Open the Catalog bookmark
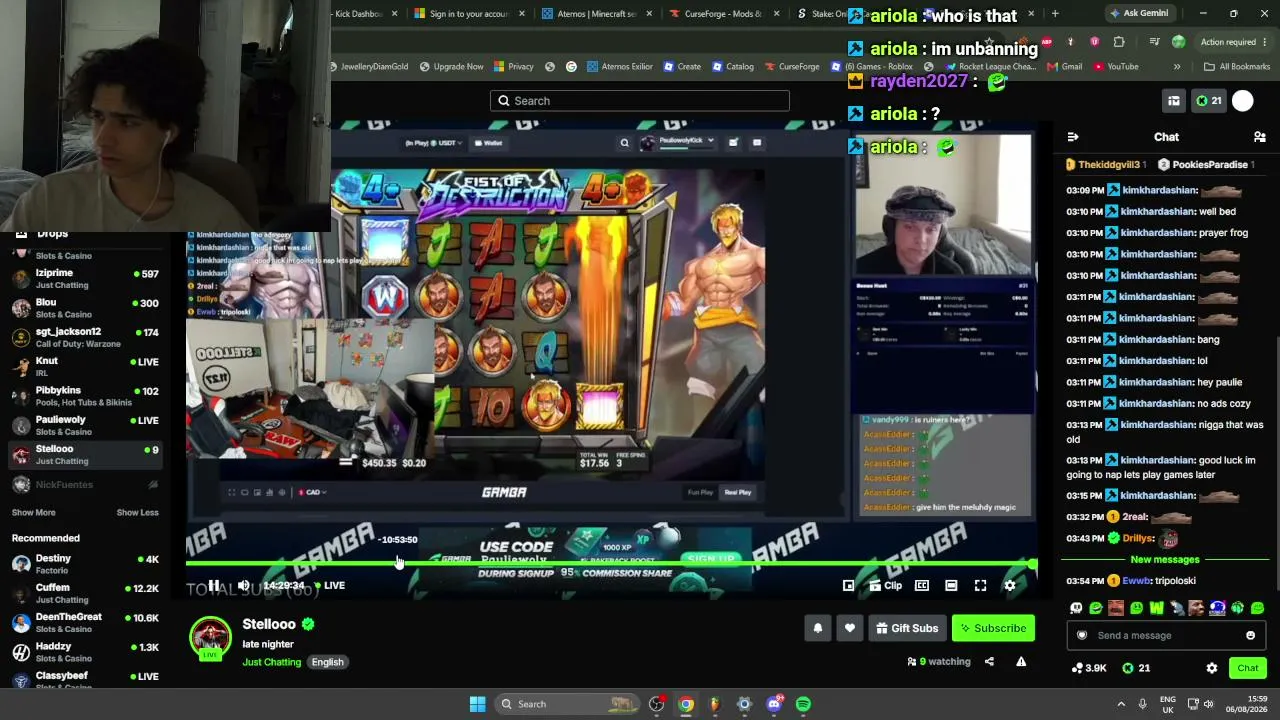Viewport: 1280px width, 720px height. tap(733, 67)
